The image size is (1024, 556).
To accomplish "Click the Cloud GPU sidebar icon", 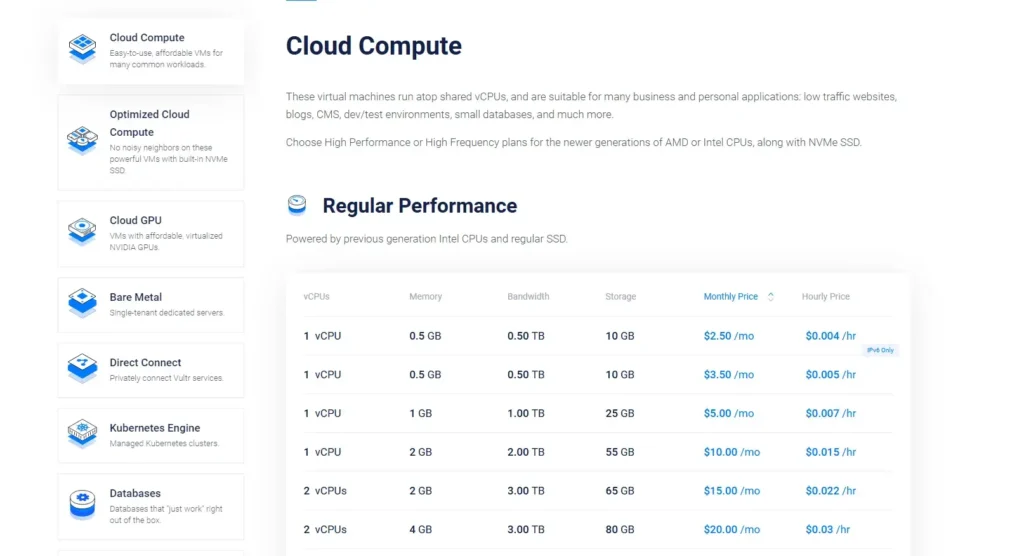I will [82, 232].
